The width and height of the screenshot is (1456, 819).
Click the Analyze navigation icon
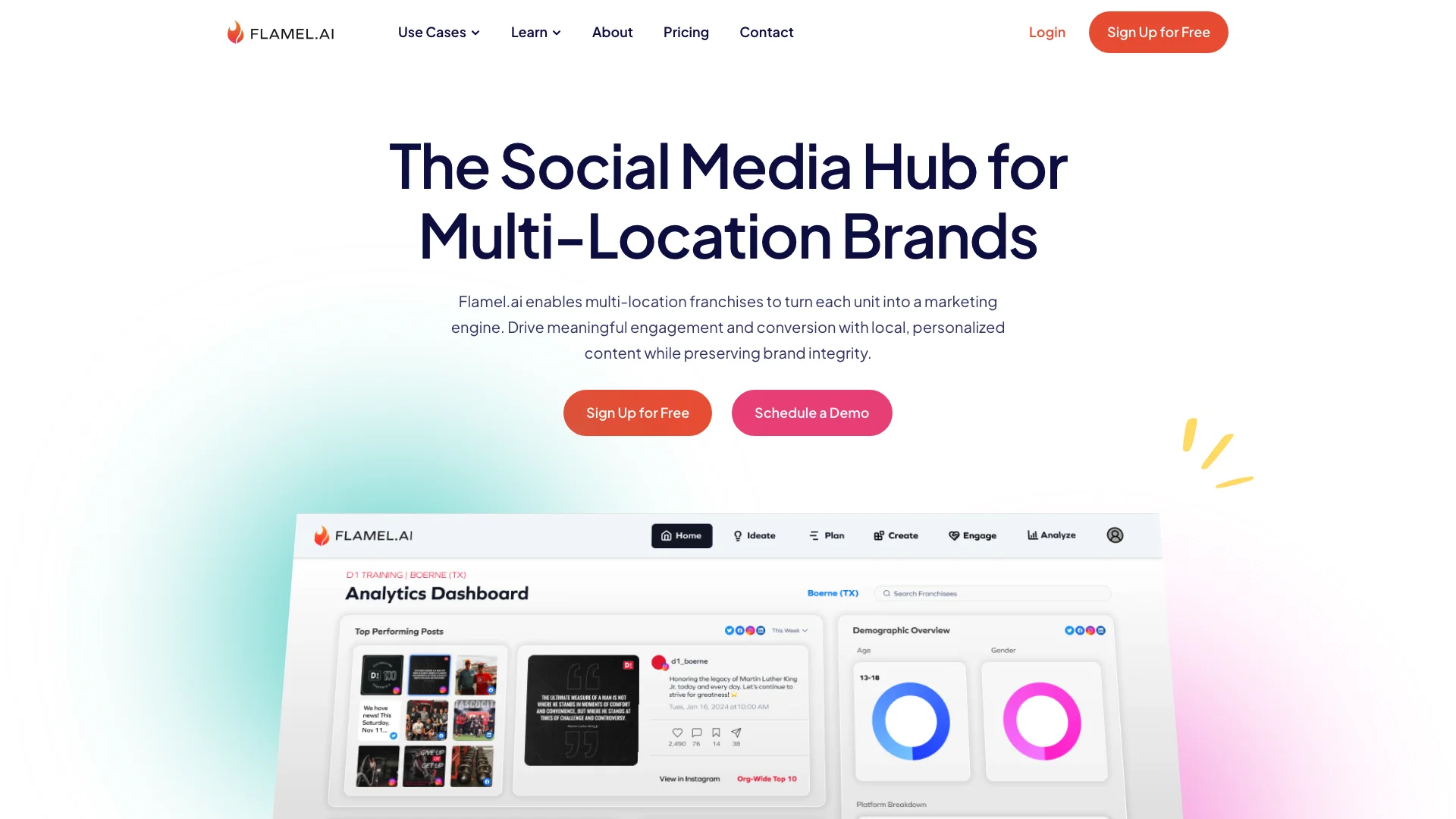1032,535
